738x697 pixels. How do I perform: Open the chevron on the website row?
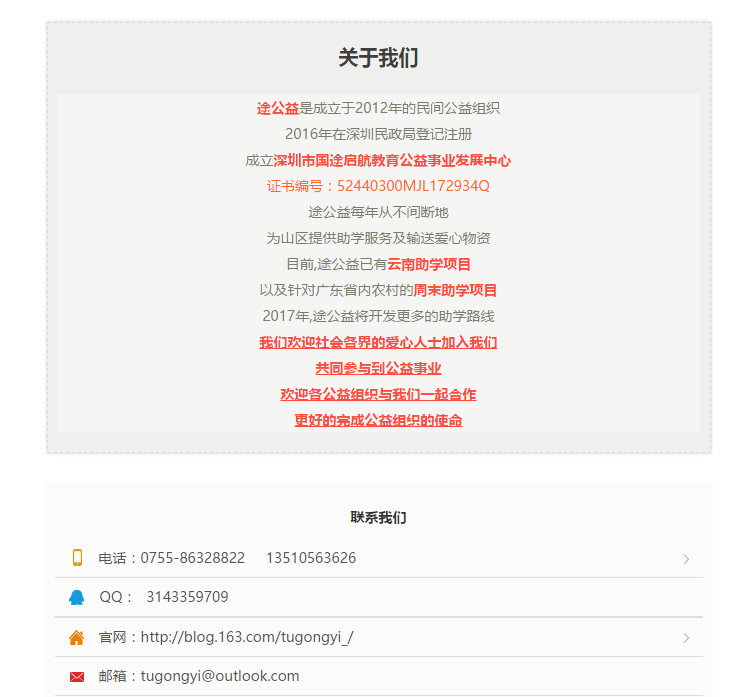[686, 638]
